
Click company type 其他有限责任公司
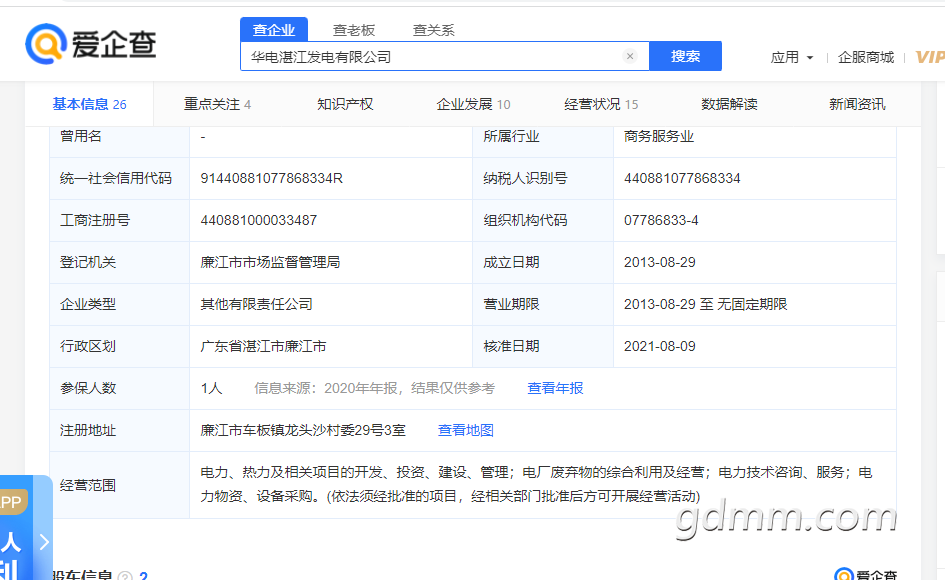(x=256, y=304)
